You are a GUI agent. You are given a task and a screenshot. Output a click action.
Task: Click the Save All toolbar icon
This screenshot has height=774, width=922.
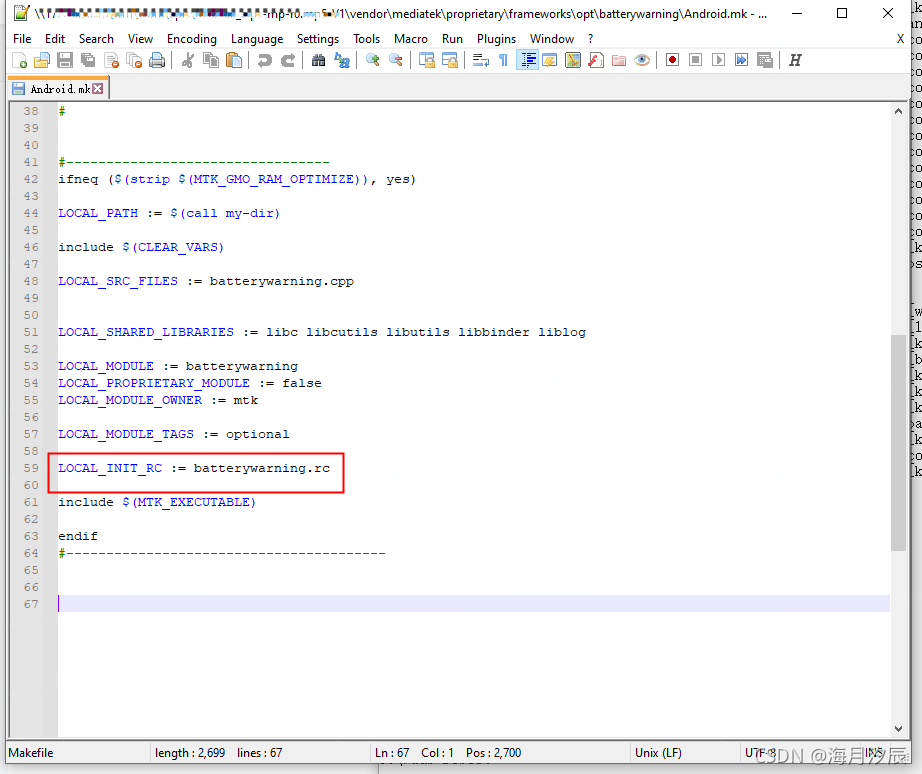pyautogui.click(x=87, y=60)
